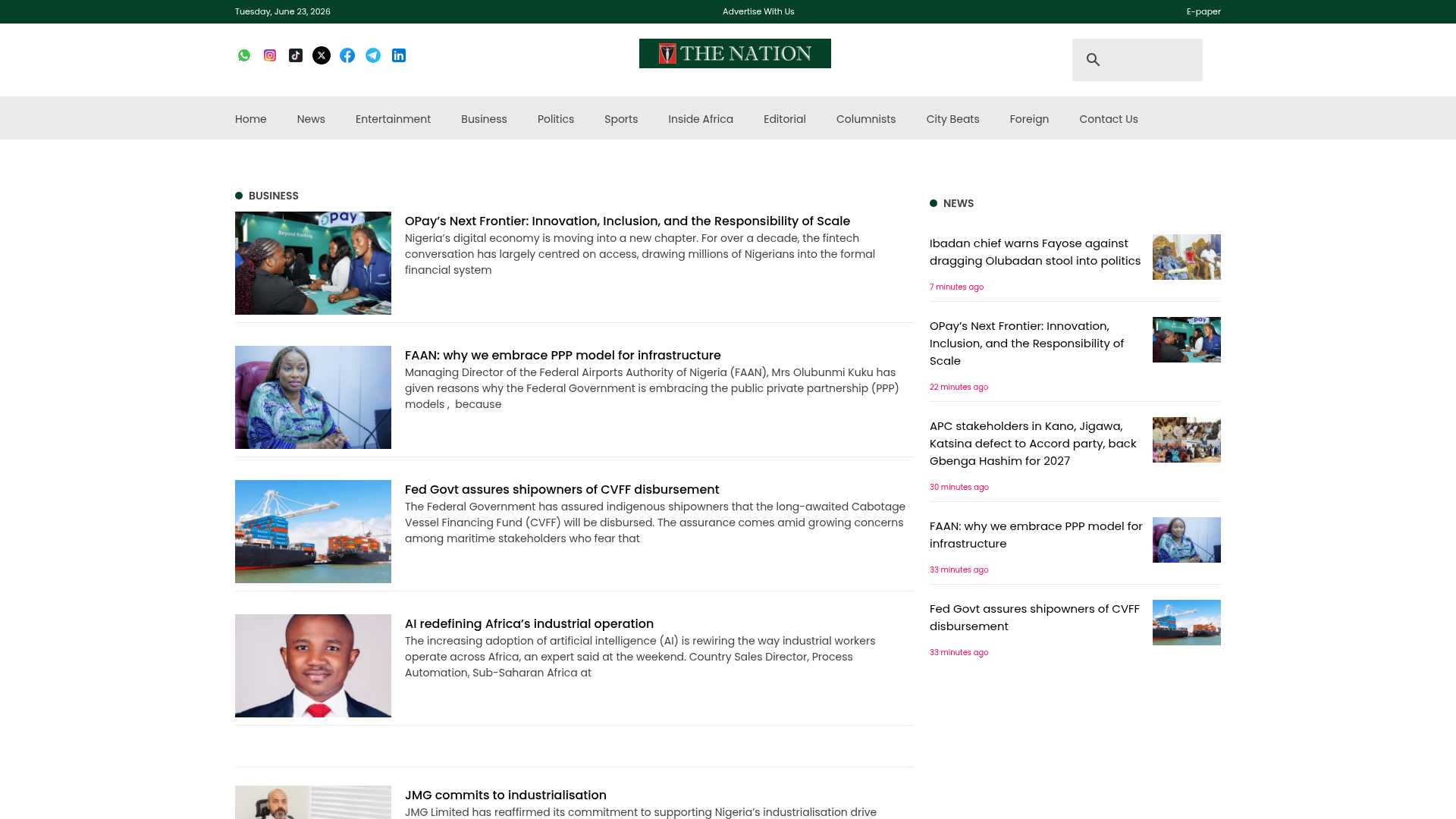Viewport: 1456px width, 819px height.
Task: Select Business in the navigation bar
Action: 484,119
